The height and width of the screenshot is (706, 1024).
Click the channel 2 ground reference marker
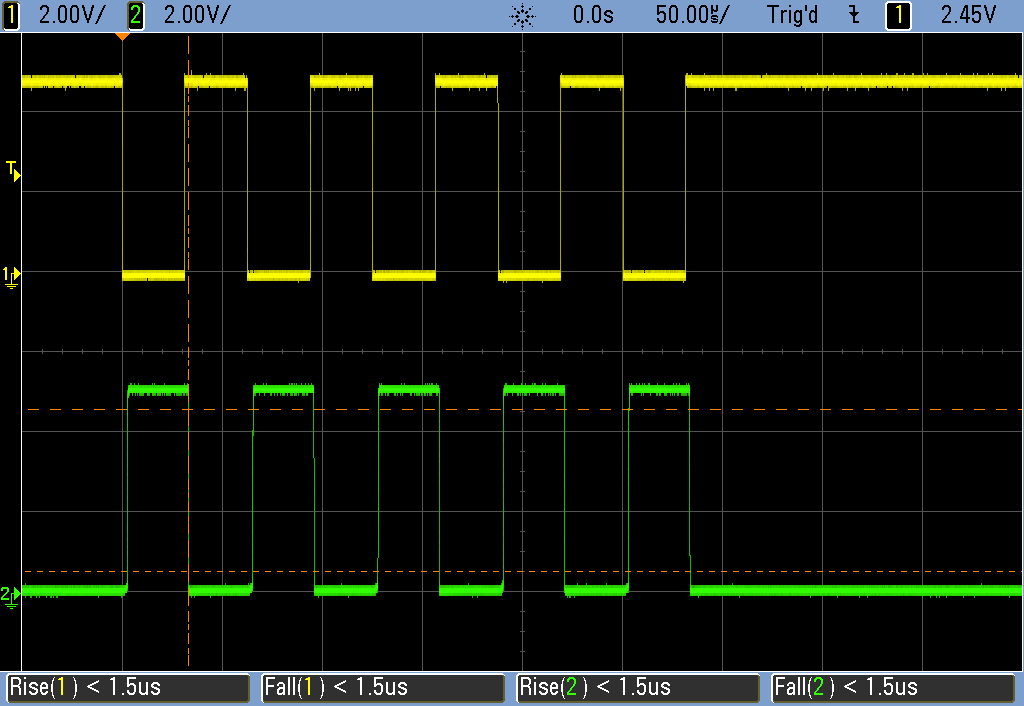(11, 596)
